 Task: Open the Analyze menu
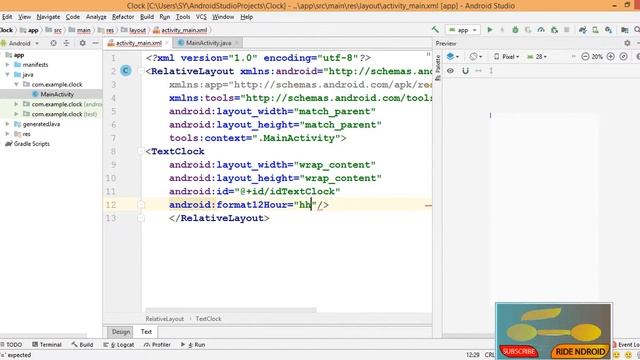[x=96, y=17]
